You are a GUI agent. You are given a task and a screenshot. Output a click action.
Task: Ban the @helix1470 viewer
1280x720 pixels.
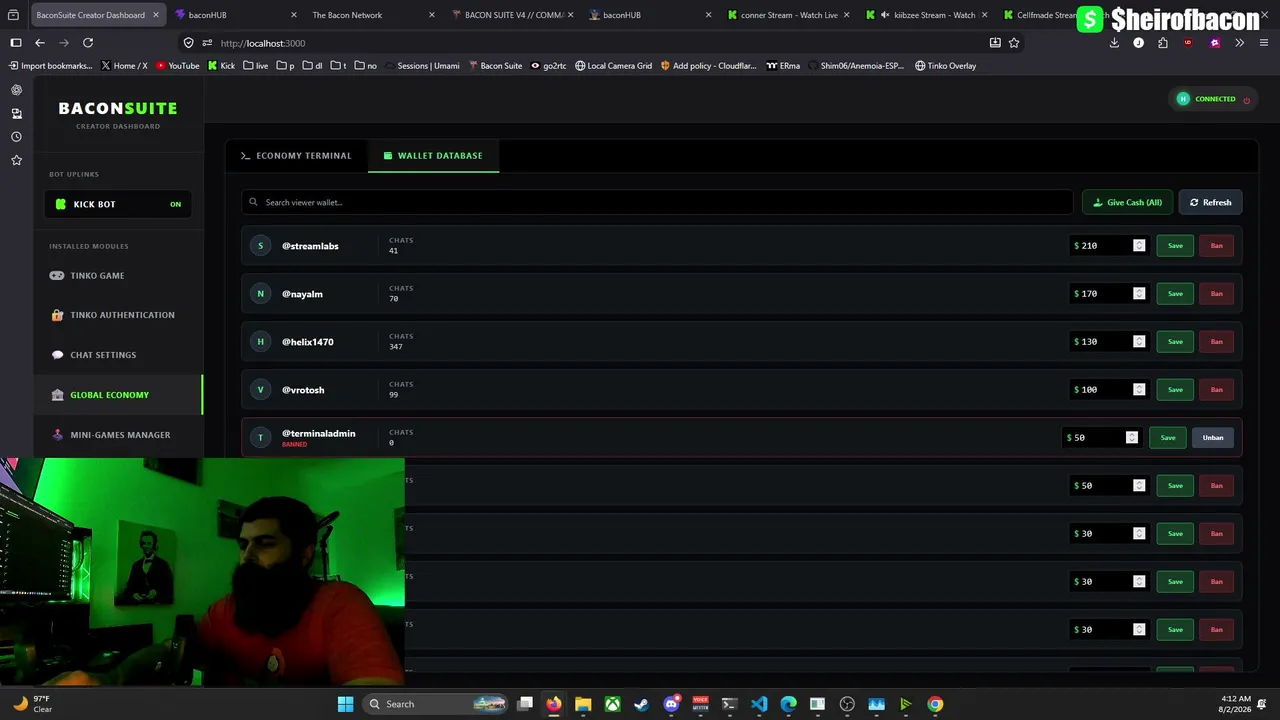(x=1216, y=342)
